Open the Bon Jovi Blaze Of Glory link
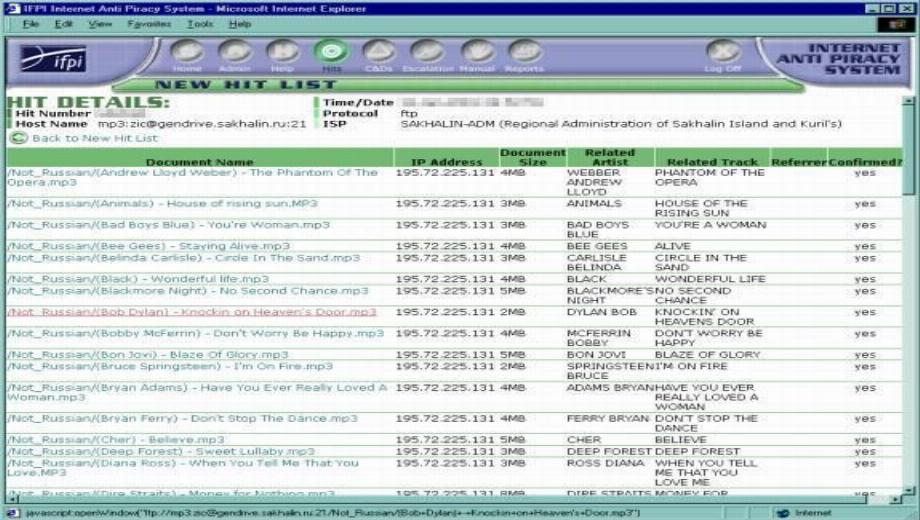920x520 pixels. [148, 354]
